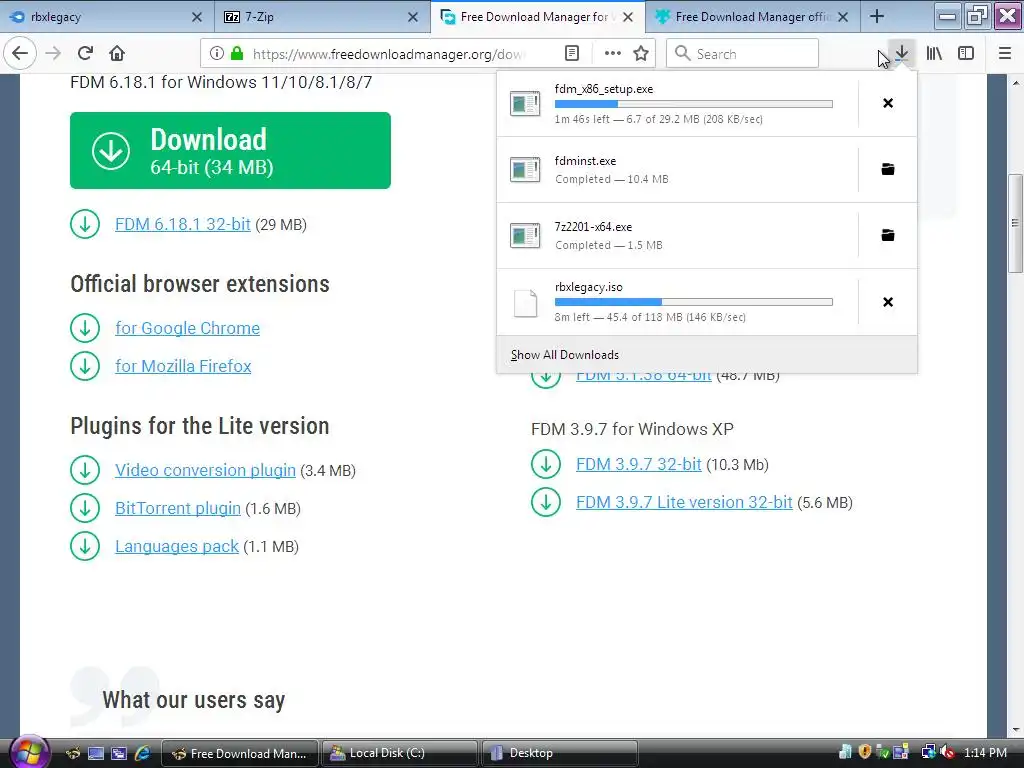1024x768 pixels.
Task: Switch to the Free Download Manager official tab
Action: 751,17
